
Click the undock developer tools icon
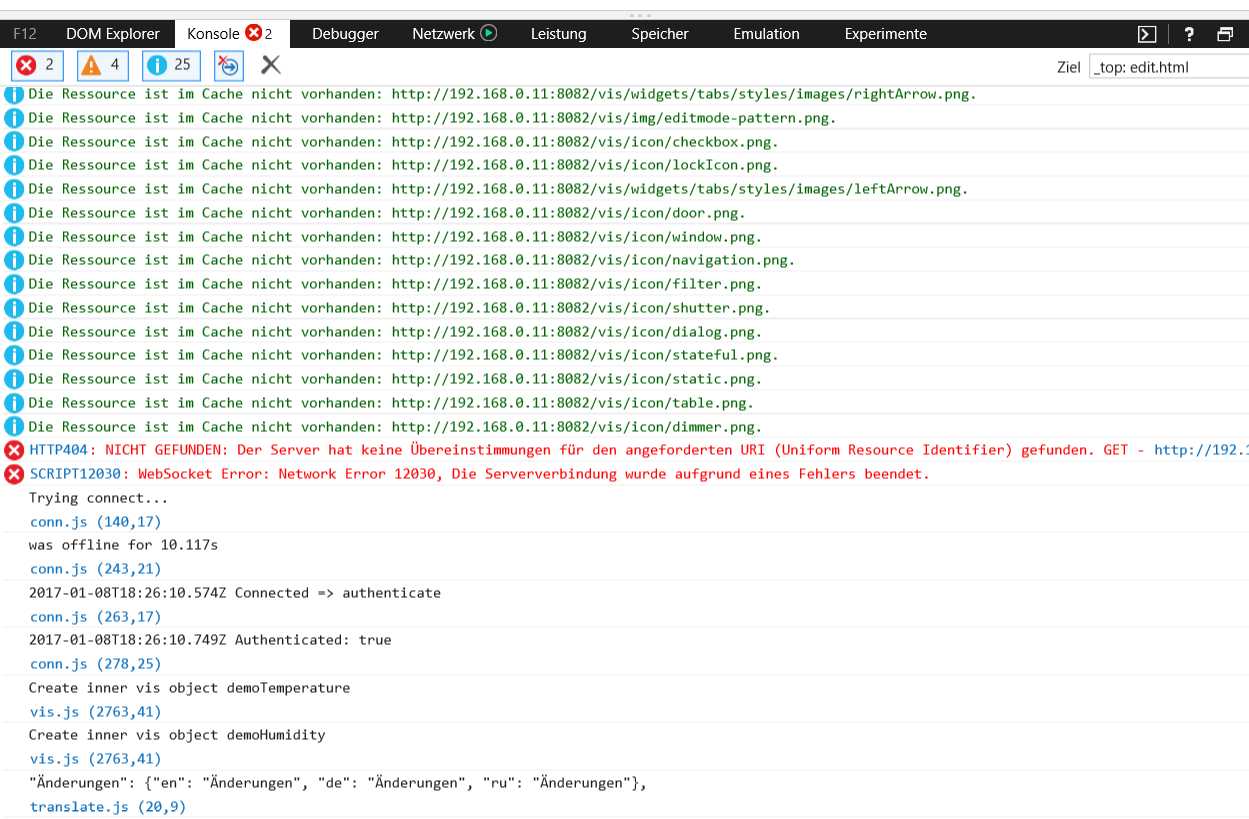(1225, 34)
